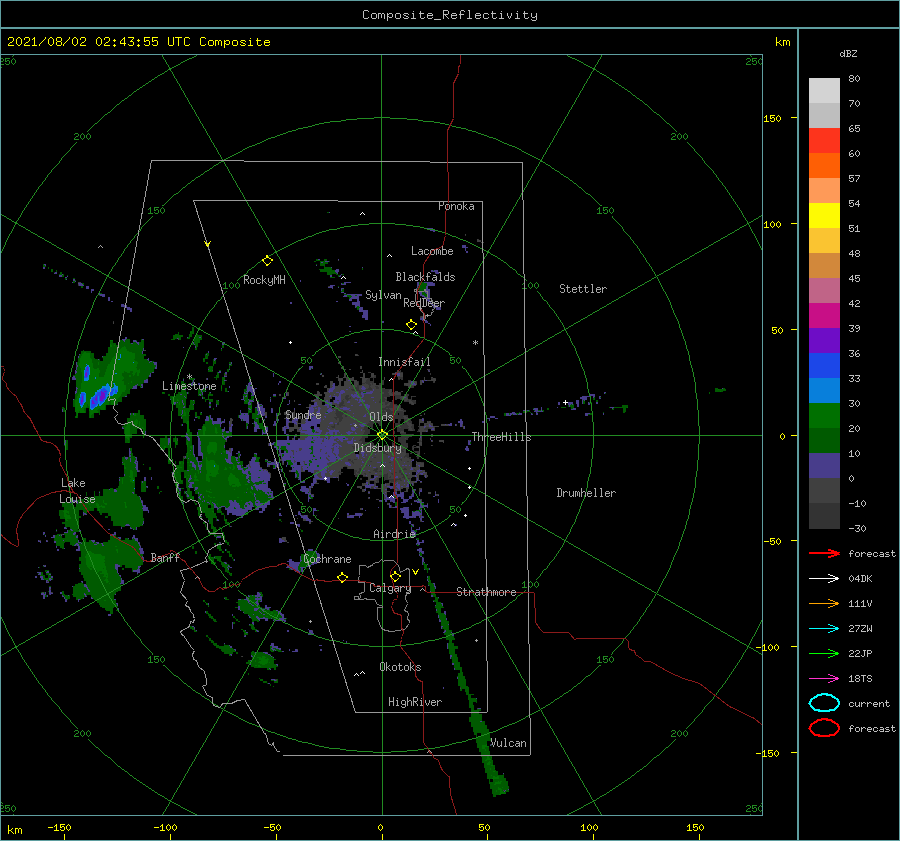Select the orange 57–60 dBZ color swatch

click(824, 166)
